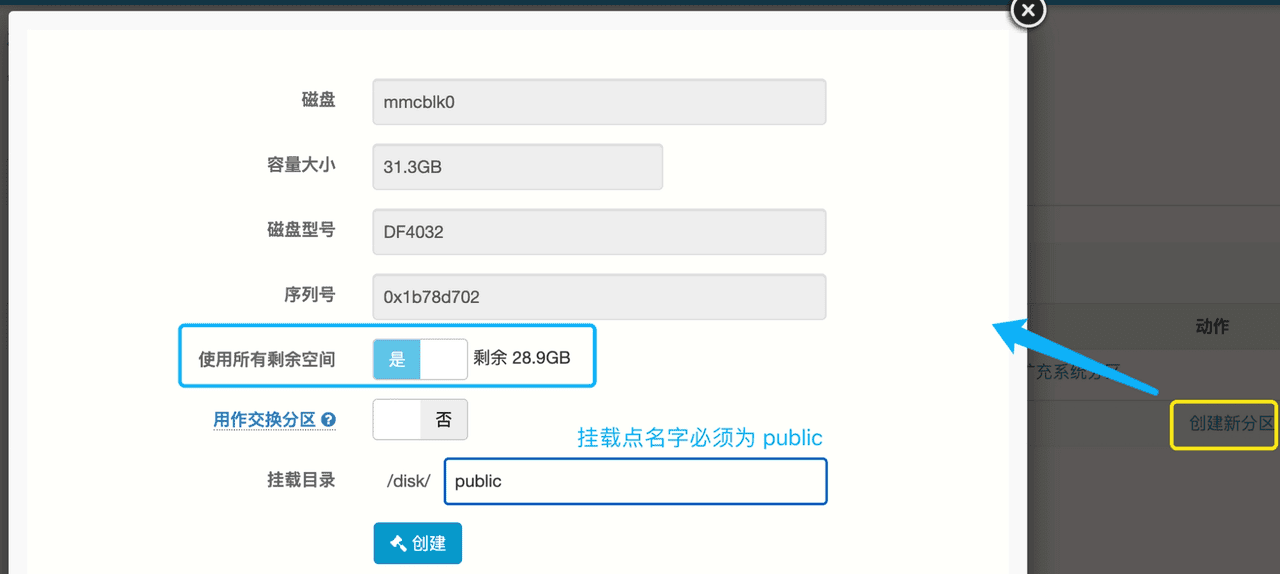Click the 序列号 label

(309, 295)
